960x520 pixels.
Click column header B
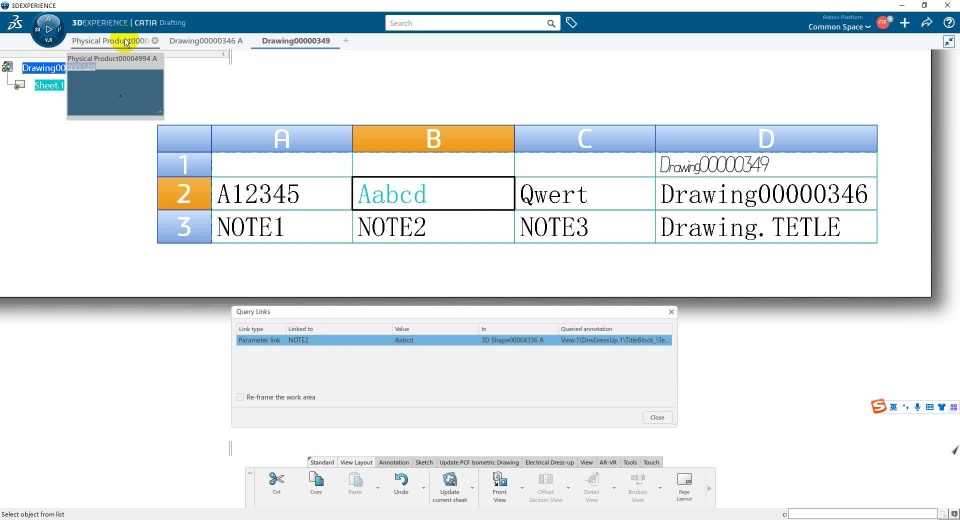(433, 138)
